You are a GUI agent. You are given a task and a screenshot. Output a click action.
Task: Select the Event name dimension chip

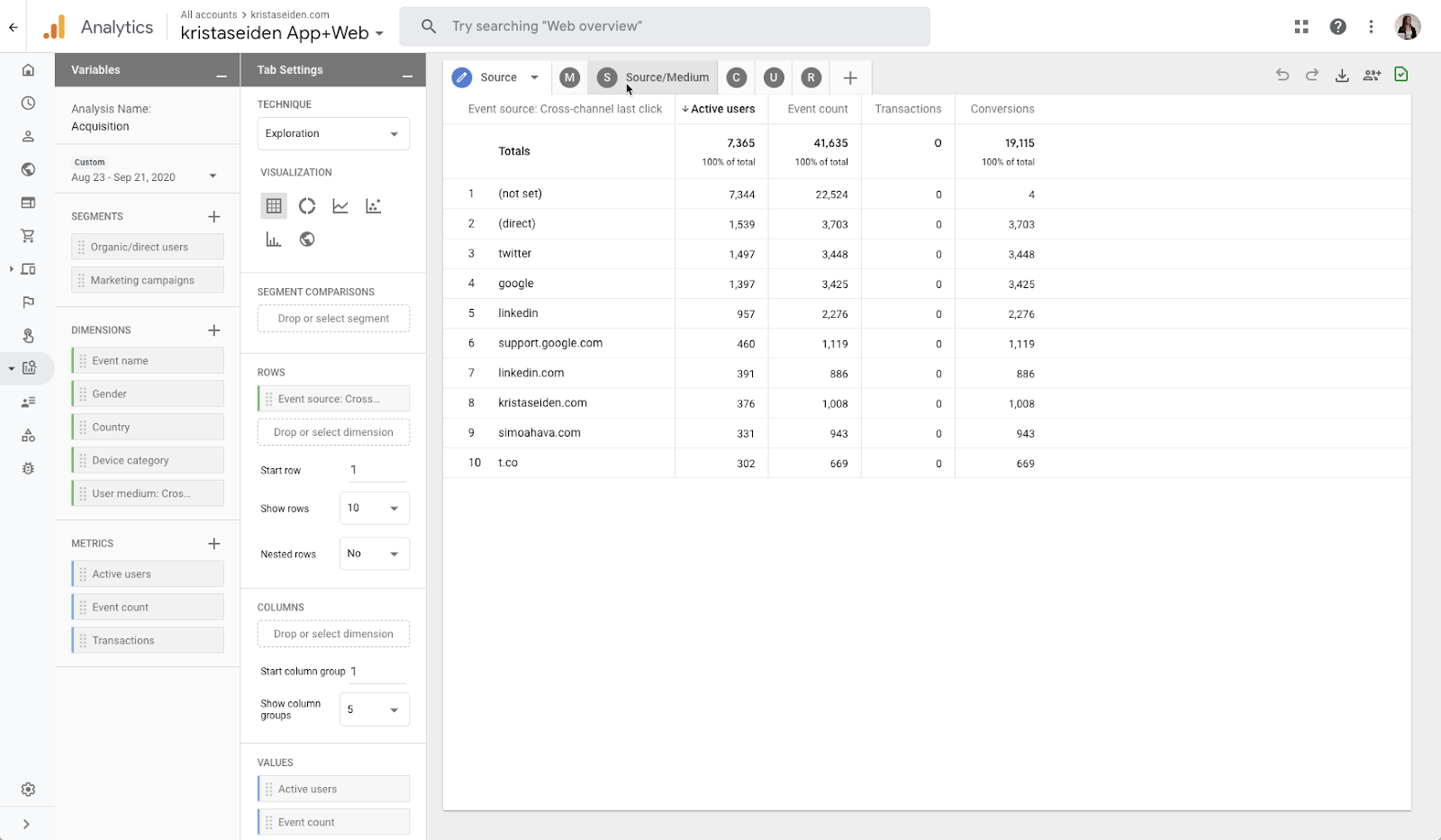coord(148,361)
